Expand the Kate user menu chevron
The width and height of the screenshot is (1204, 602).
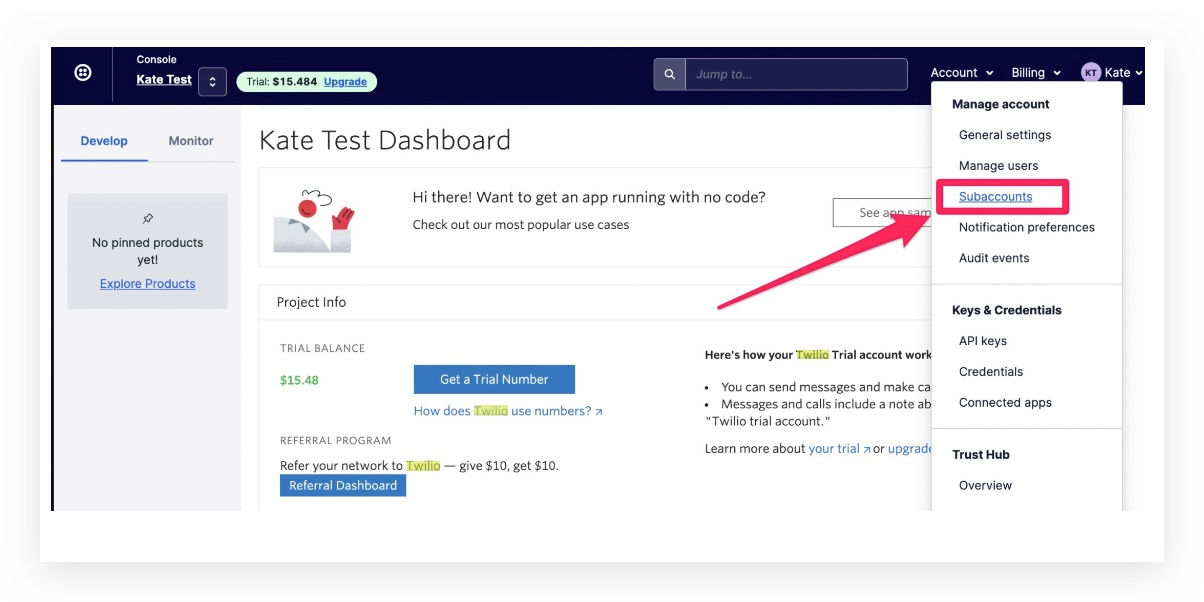coord(1139,73)
